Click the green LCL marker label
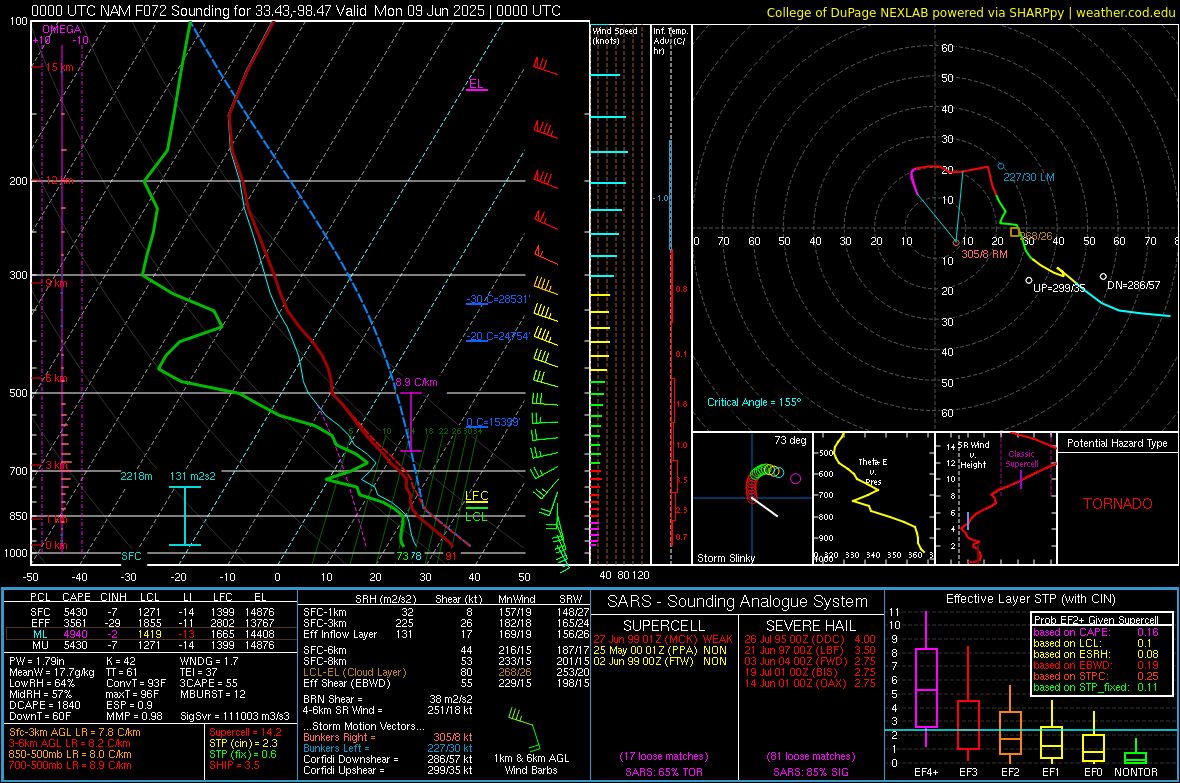This screenshot has height=783, width=1180. [476, 516]
